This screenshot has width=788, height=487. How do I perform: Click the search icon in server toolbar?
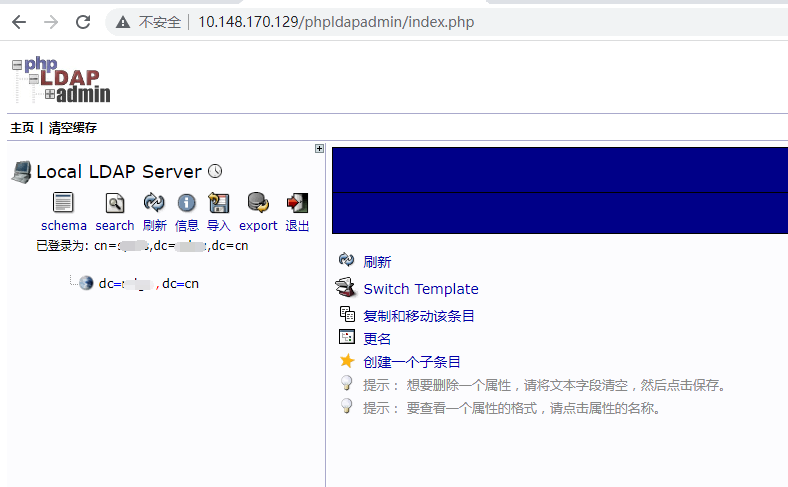click(x=115, y=203)
